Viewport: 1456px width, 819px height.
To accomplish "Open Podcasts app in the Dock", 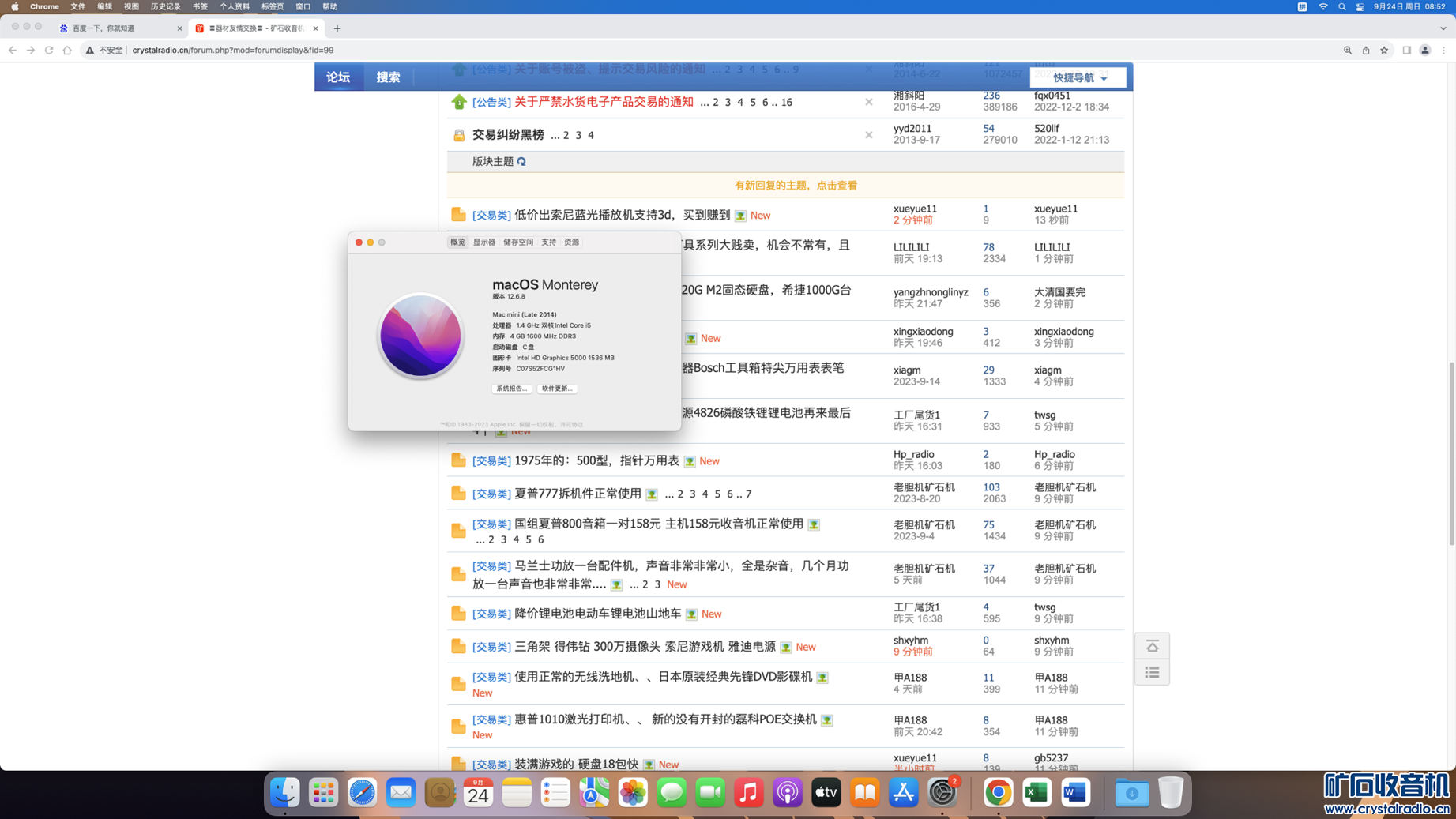I will click(x=788, y=792).
